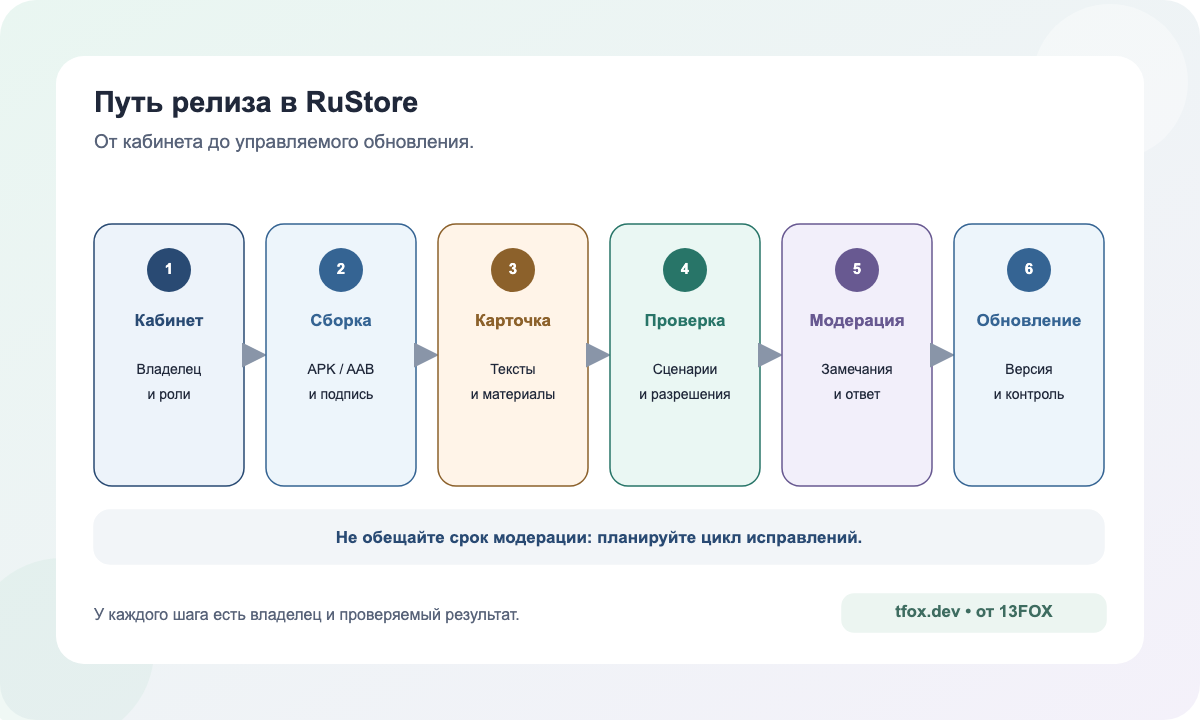Select the Модерация card title
The image size is (1200, 720).
857,321
